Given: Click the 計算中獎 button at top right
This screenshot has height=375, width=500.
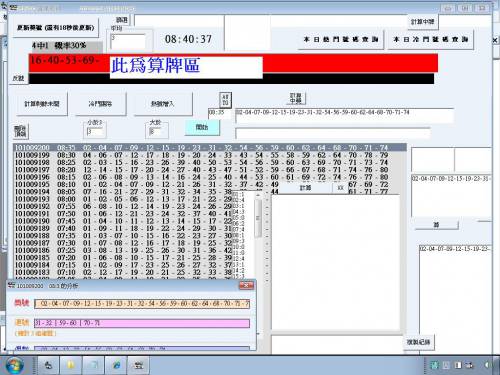Looking at the screenshot, I should click(422, 22).
